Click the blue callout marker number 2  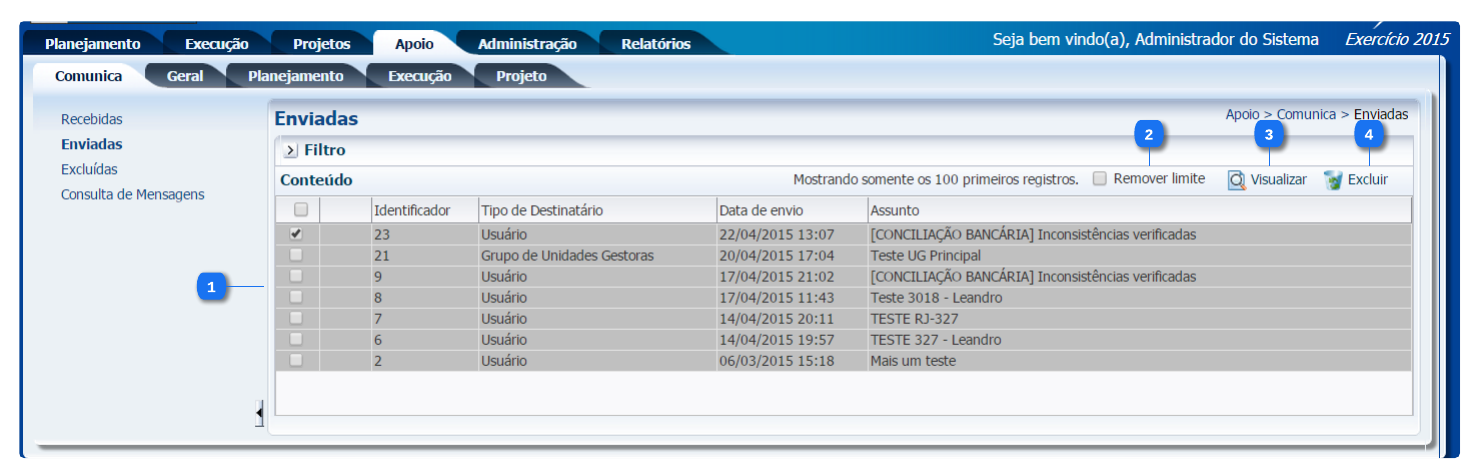[x=1149, y=134]
